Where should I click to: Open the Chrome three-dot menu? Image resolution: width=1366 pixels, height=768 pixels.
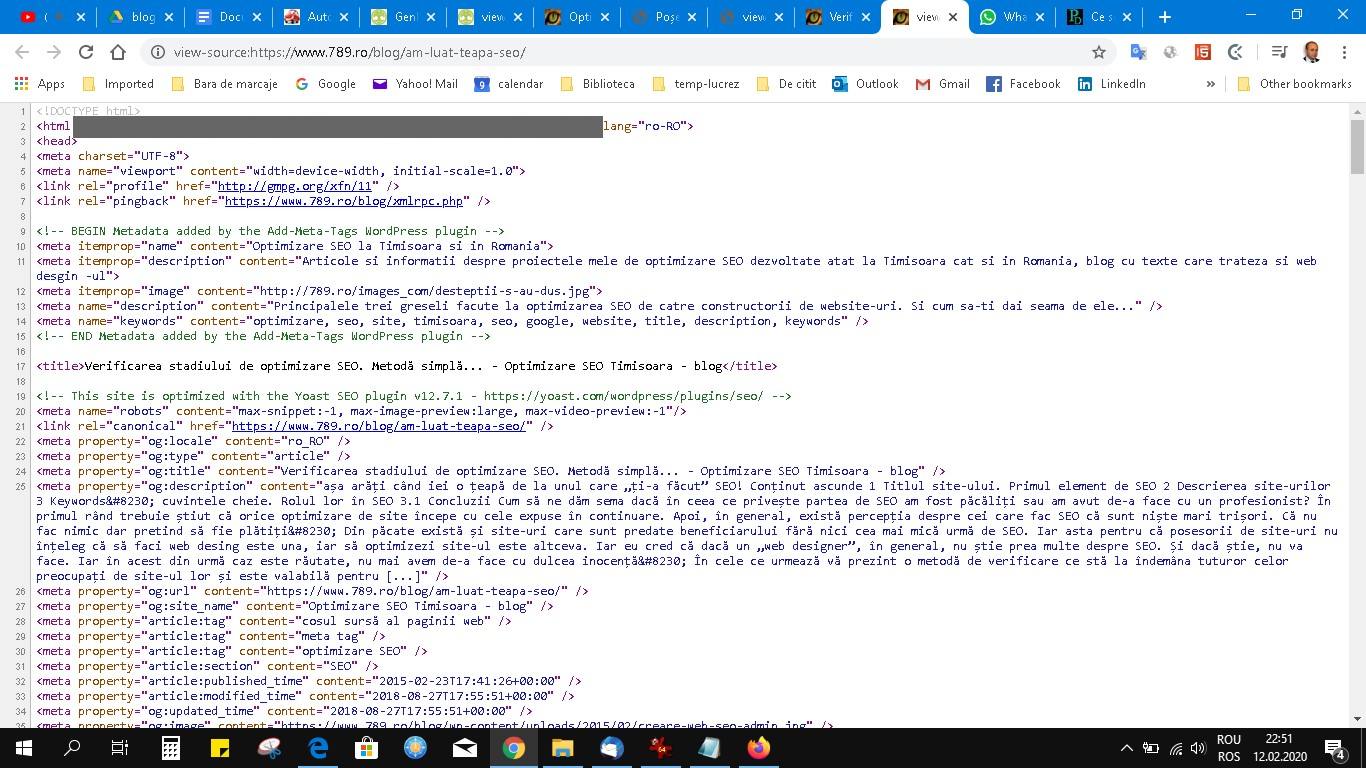[x=1345, y=52]
